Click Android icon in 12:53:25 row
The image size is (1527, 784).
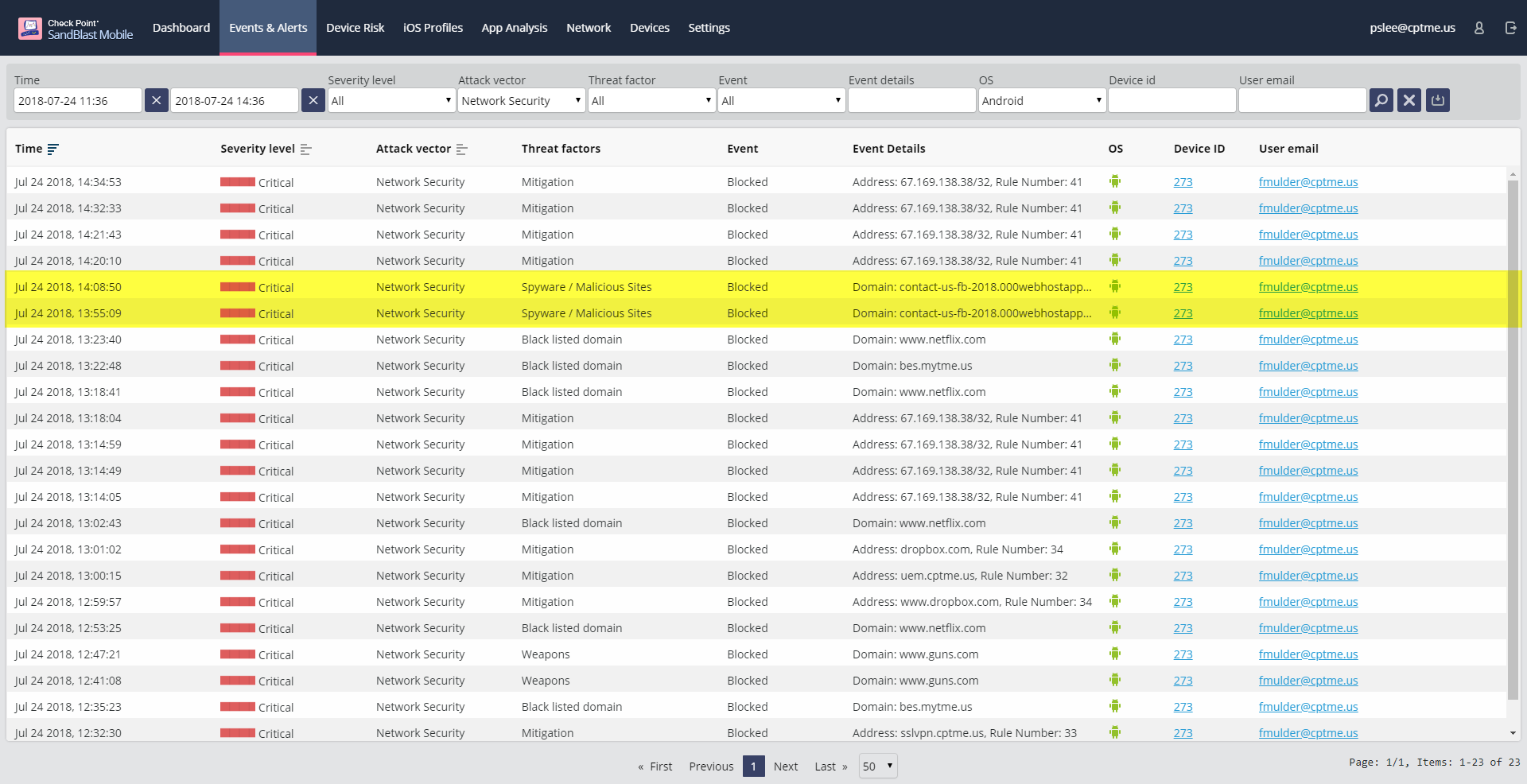[1115, 627]
